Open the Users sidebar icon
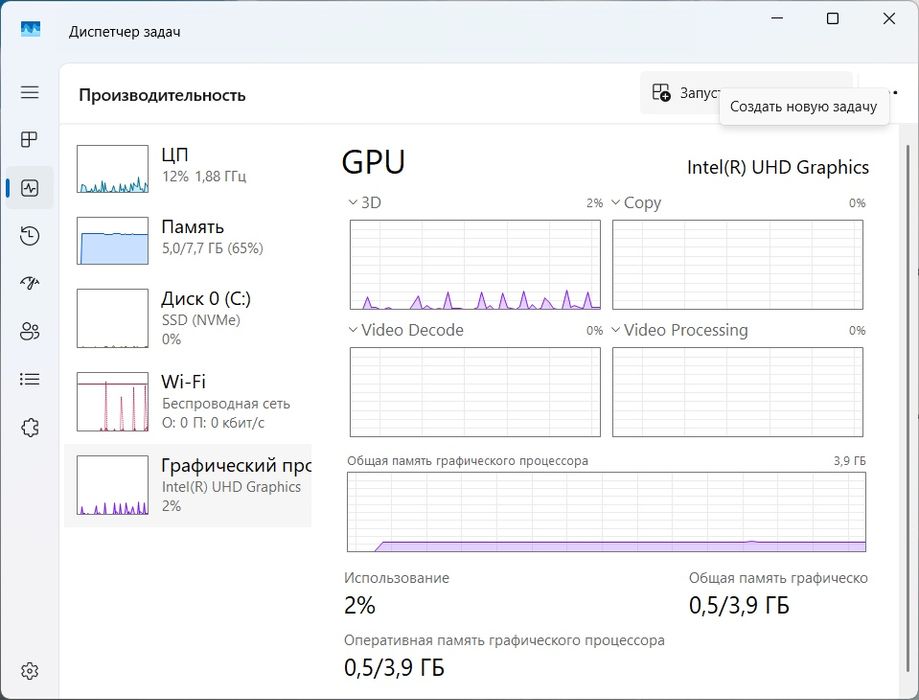The width and height of the screenshot is (919, 700). (30, 332)
